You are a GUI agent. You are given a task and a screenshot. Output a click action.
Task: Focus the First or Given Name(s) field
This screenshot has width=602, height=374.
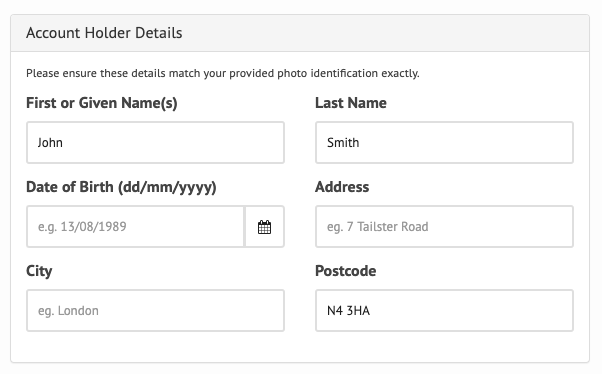point(155,142)
